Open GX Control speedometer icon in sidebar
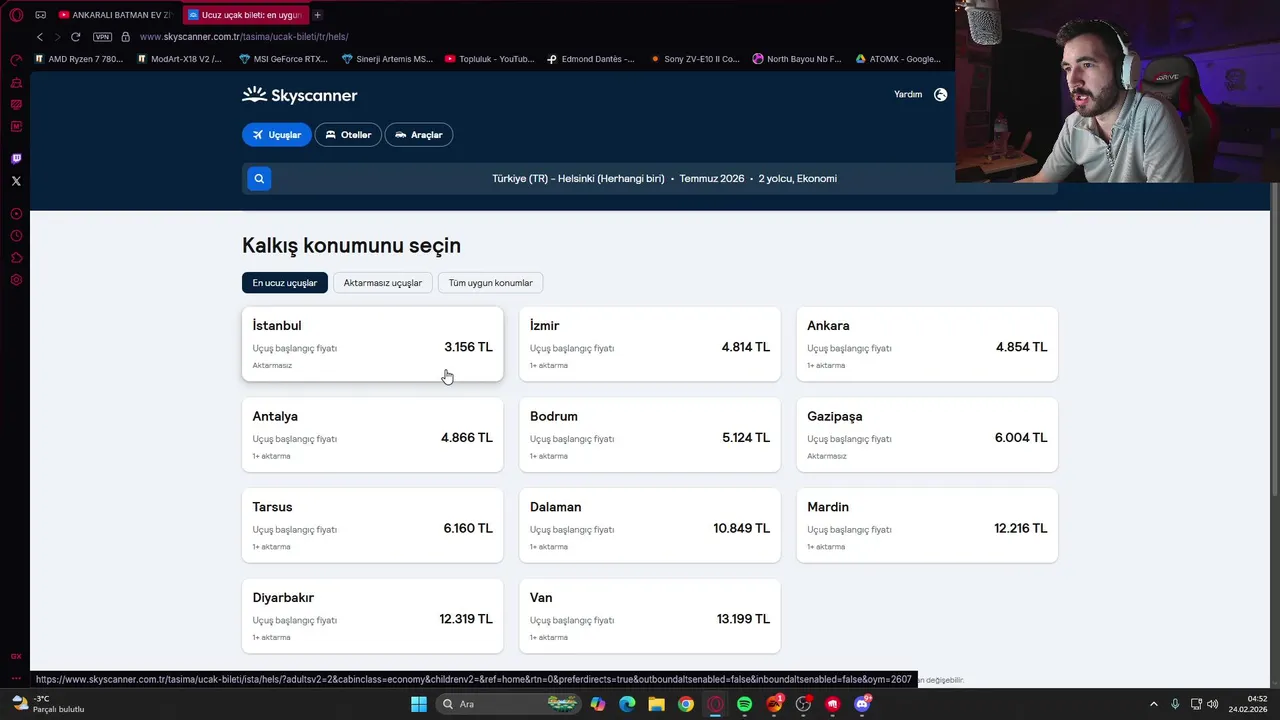 [16, 60]
